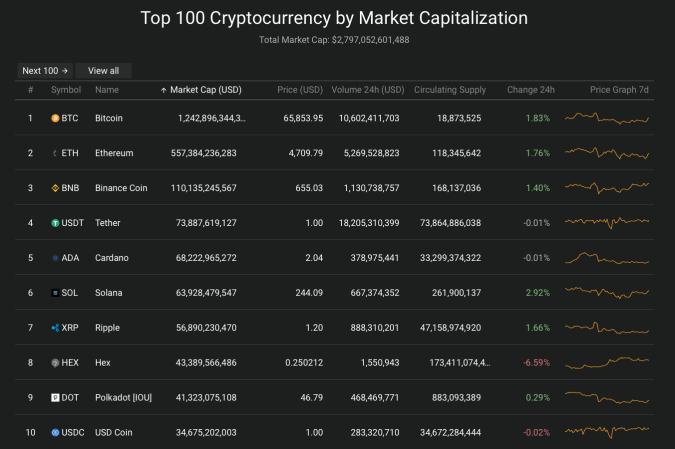Open the USD Coin name link

click(x=114, y=432)
